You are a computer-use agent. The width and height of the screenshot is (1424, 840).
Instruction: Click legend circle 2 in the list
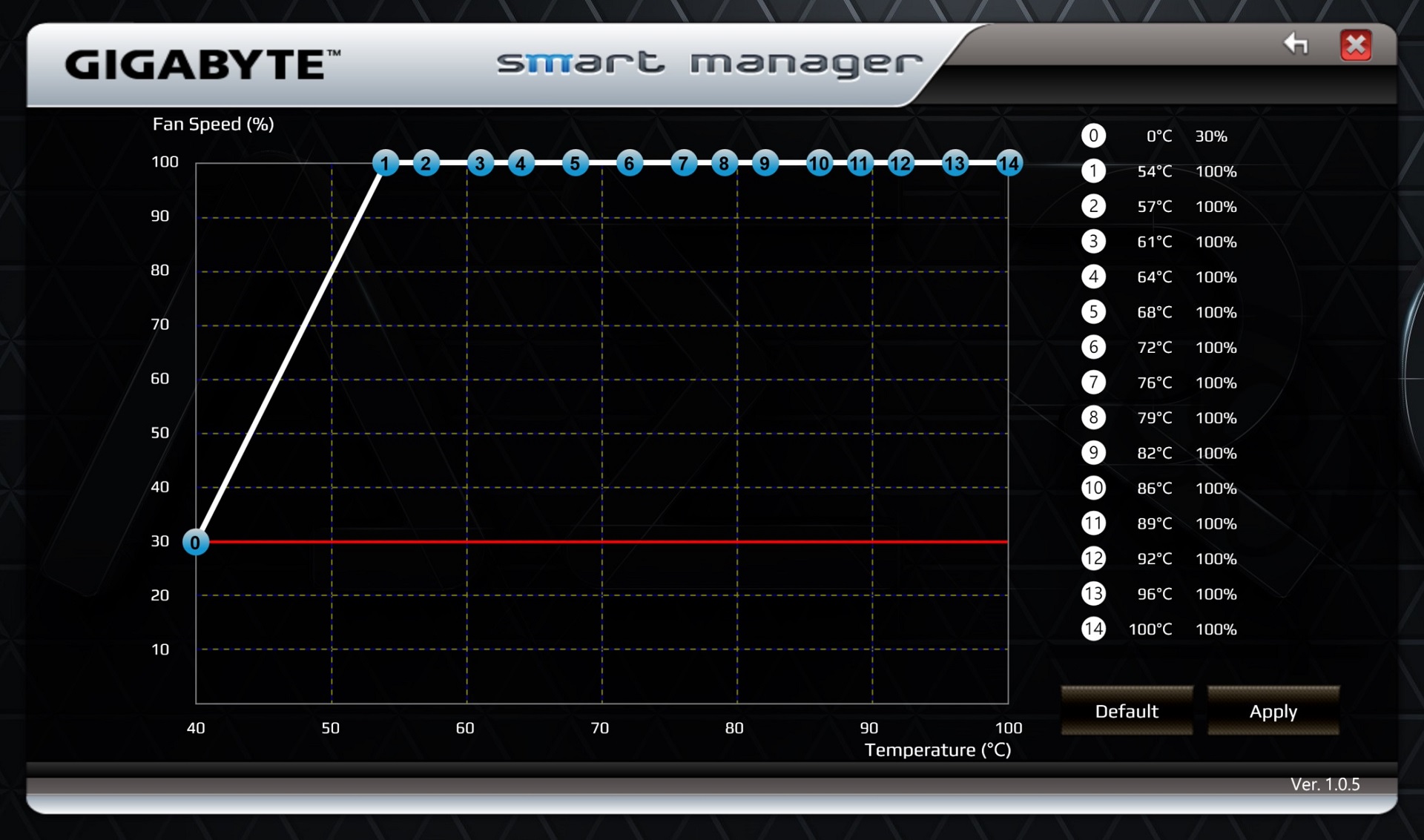(x=1093, y=206)
